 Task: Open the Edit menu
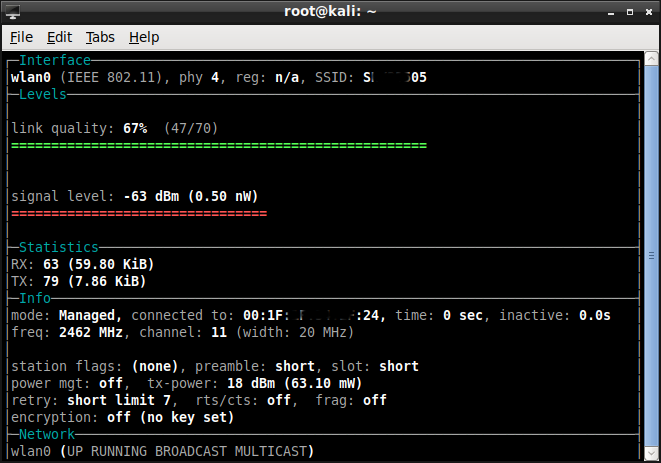59,37
